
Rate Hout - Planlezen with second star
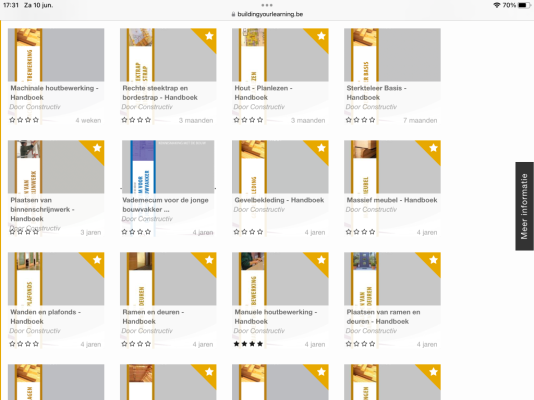pyautogui.click(x=244, y=120)
